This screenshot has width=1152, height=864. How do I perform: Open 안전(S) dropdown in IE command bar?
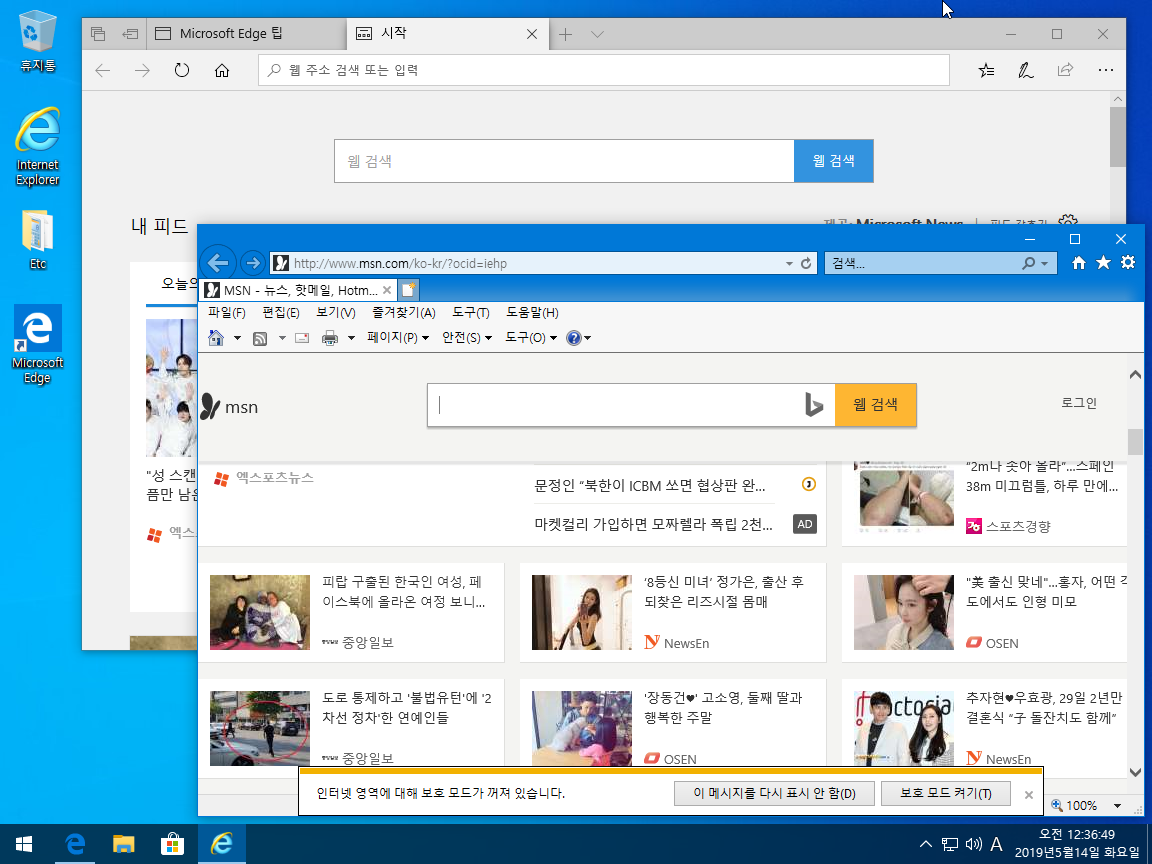[467, 337]
